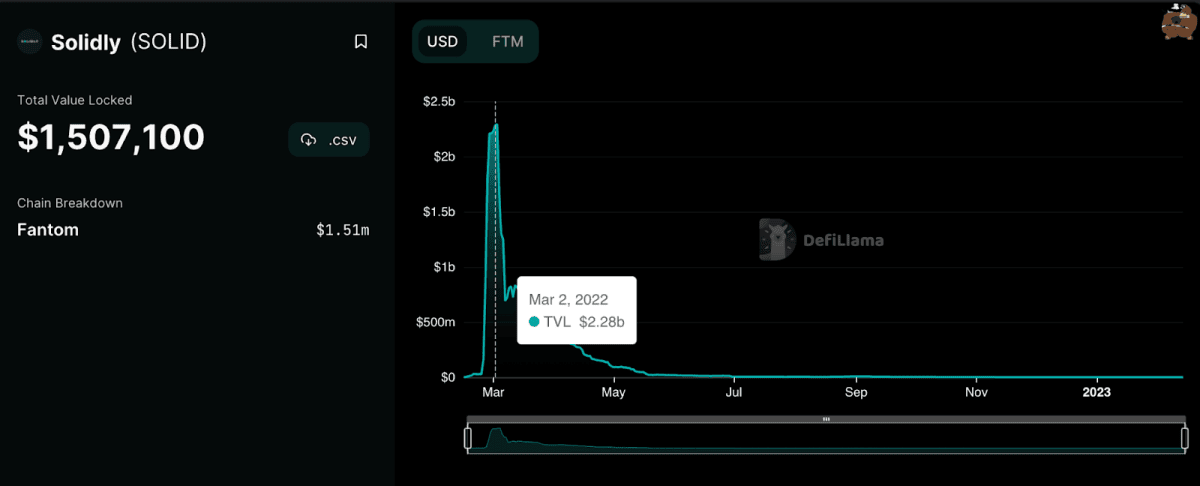This screenshot has height=486, width=1200.
Task: Click the Total Value Locked label
Action: [75, 100]
